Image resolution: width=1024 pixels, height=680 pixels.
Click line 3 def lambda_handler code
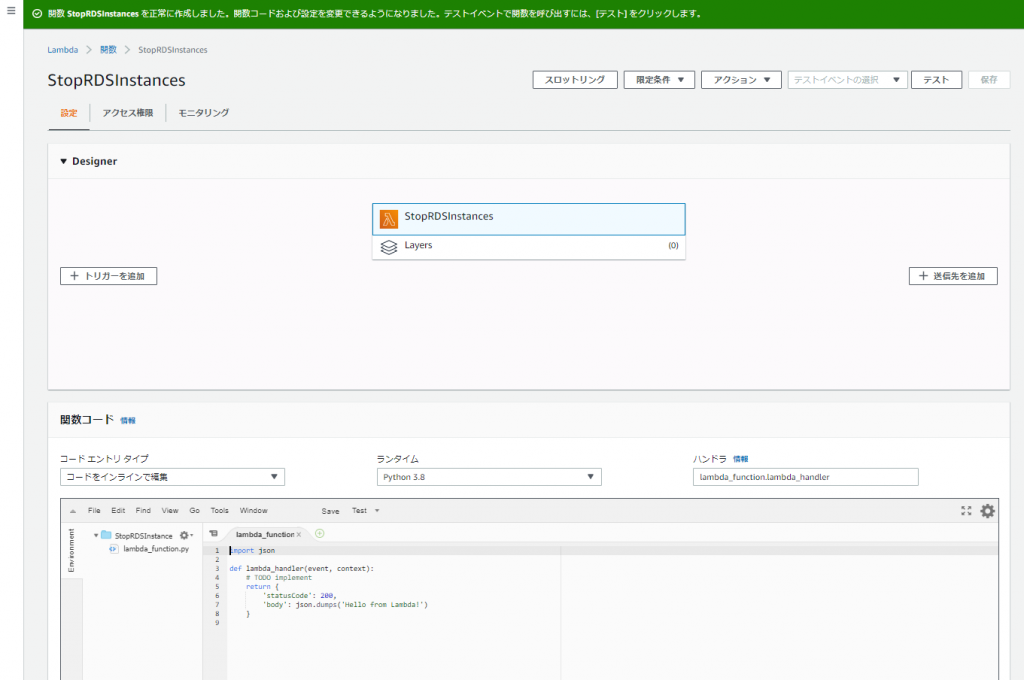(x=302, y=569)
